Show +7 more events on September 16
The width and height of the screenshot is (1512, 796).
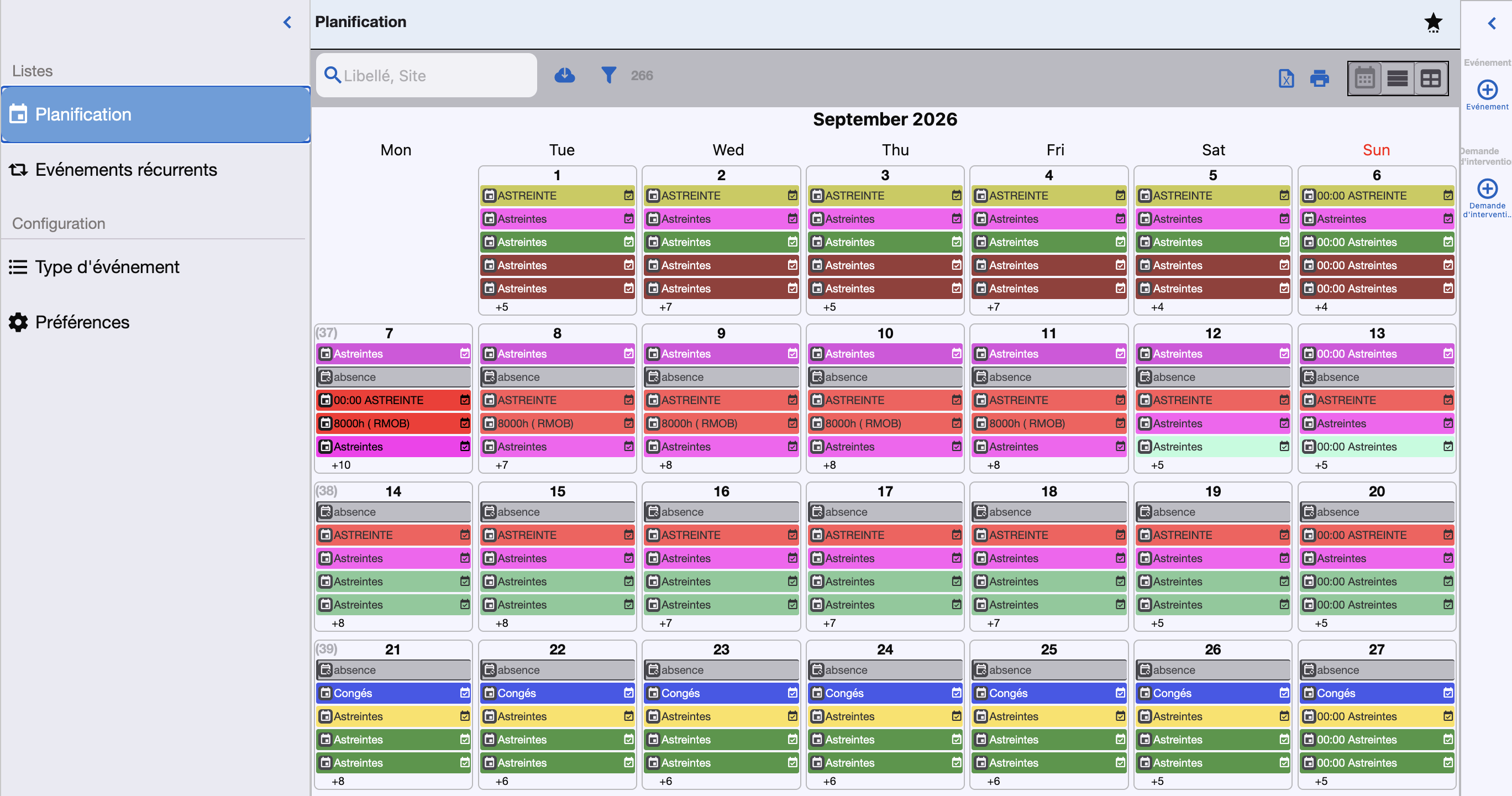(665, 623)
